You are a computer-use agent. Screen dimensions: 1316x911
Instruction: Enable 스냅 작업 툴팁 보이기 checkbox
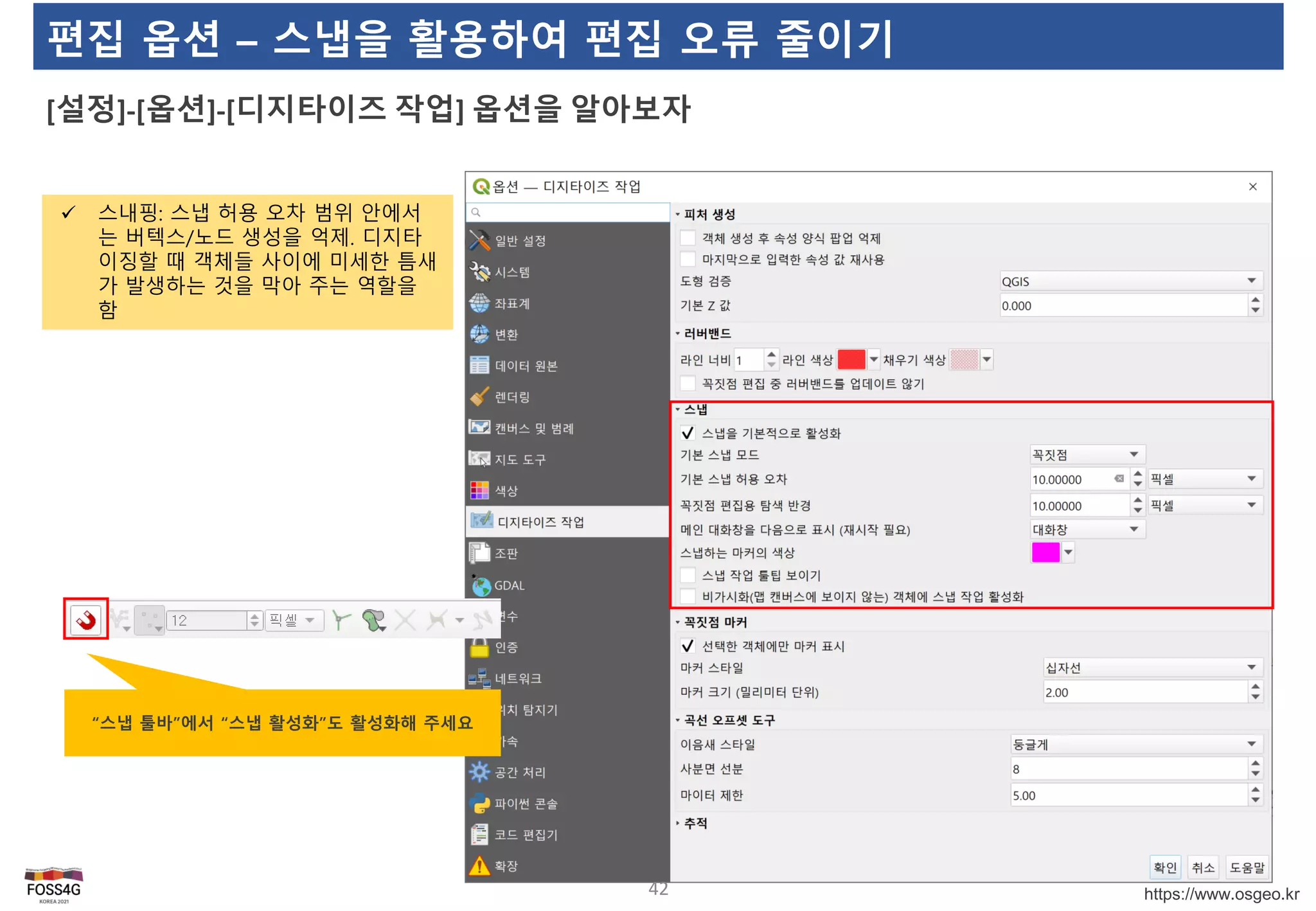(688, 575)
